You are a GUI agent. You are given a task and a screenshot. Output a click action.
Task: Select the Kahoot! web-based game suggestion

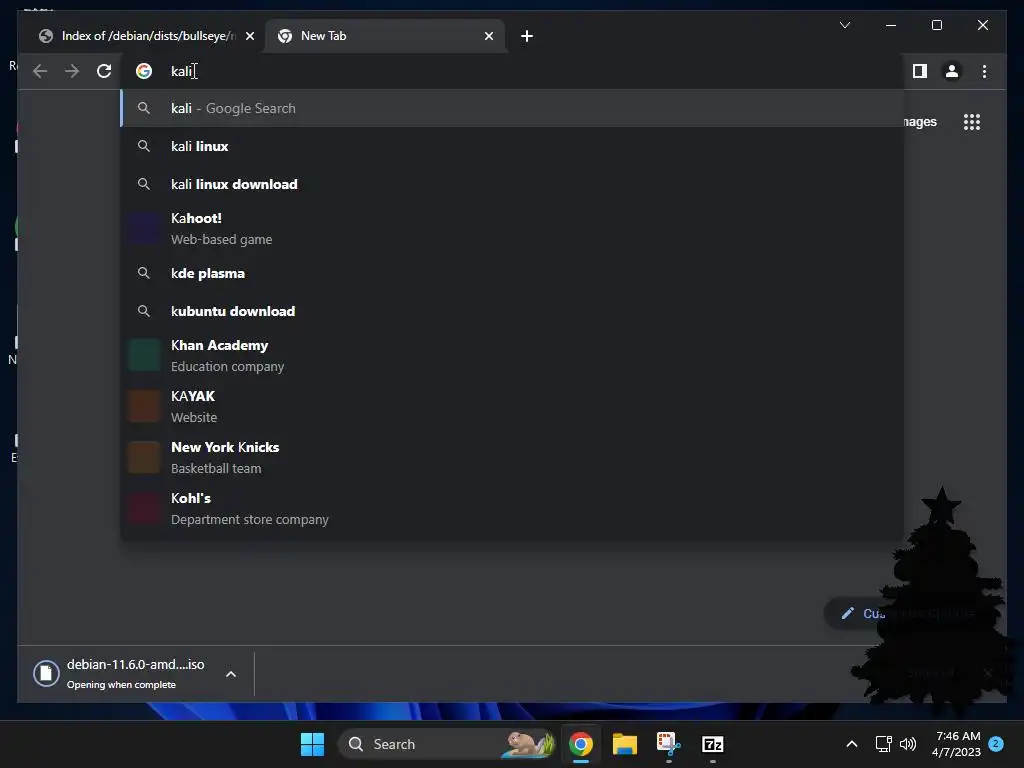pos(513,229)
